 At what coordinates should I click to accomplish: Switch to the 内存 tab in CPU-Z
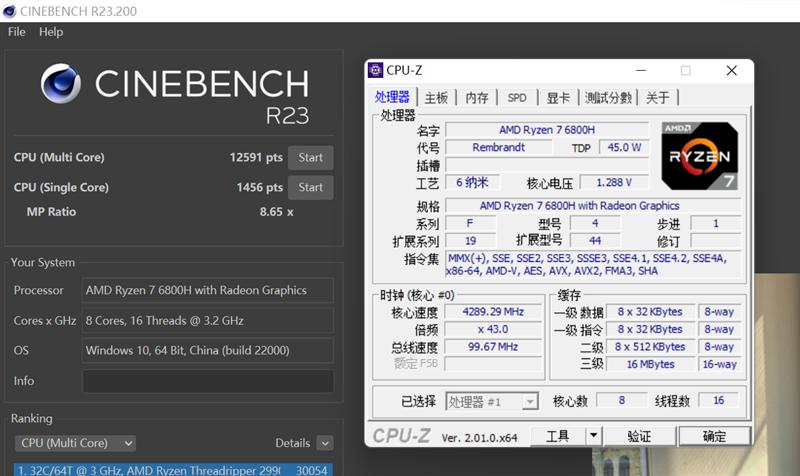click(477, 97)
